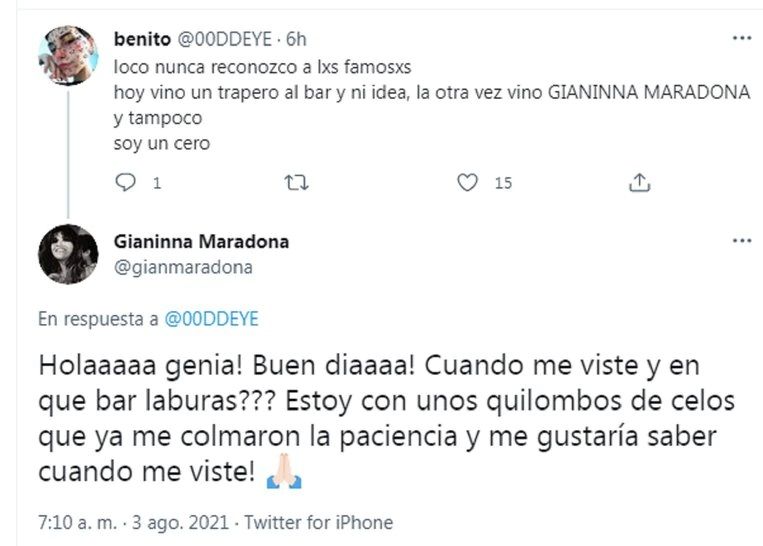Viewport: 763px width, 546px height.
Task: Click the 'Twitter for iPhone' source link
Action: (319, 522)
